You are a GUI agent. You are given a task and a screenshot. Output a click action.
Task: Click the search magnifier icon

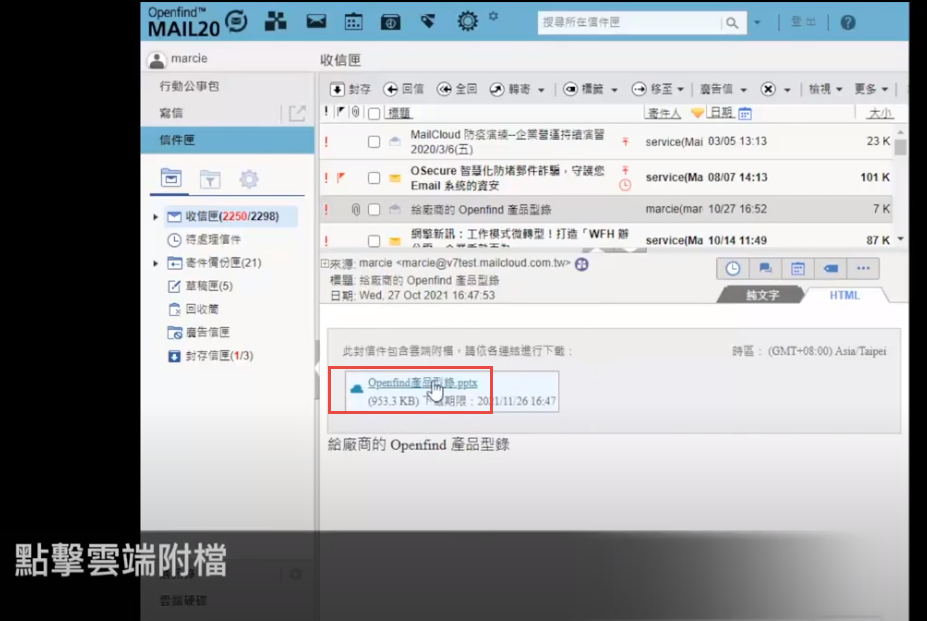pos(732,22)
